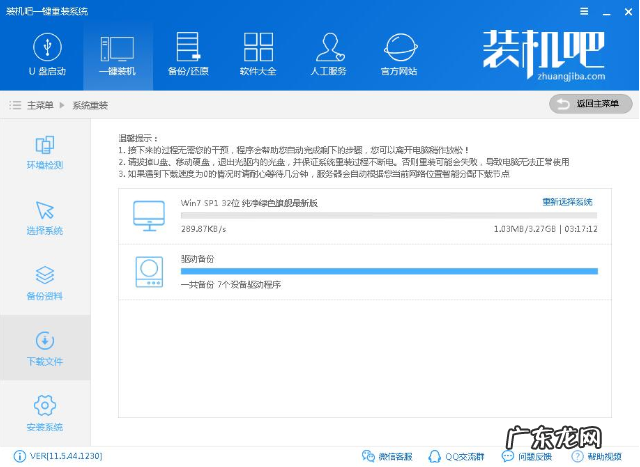Click the 温馨提示 heading
The height and width of the screenshot is (467, 640).
pos(138,138)
